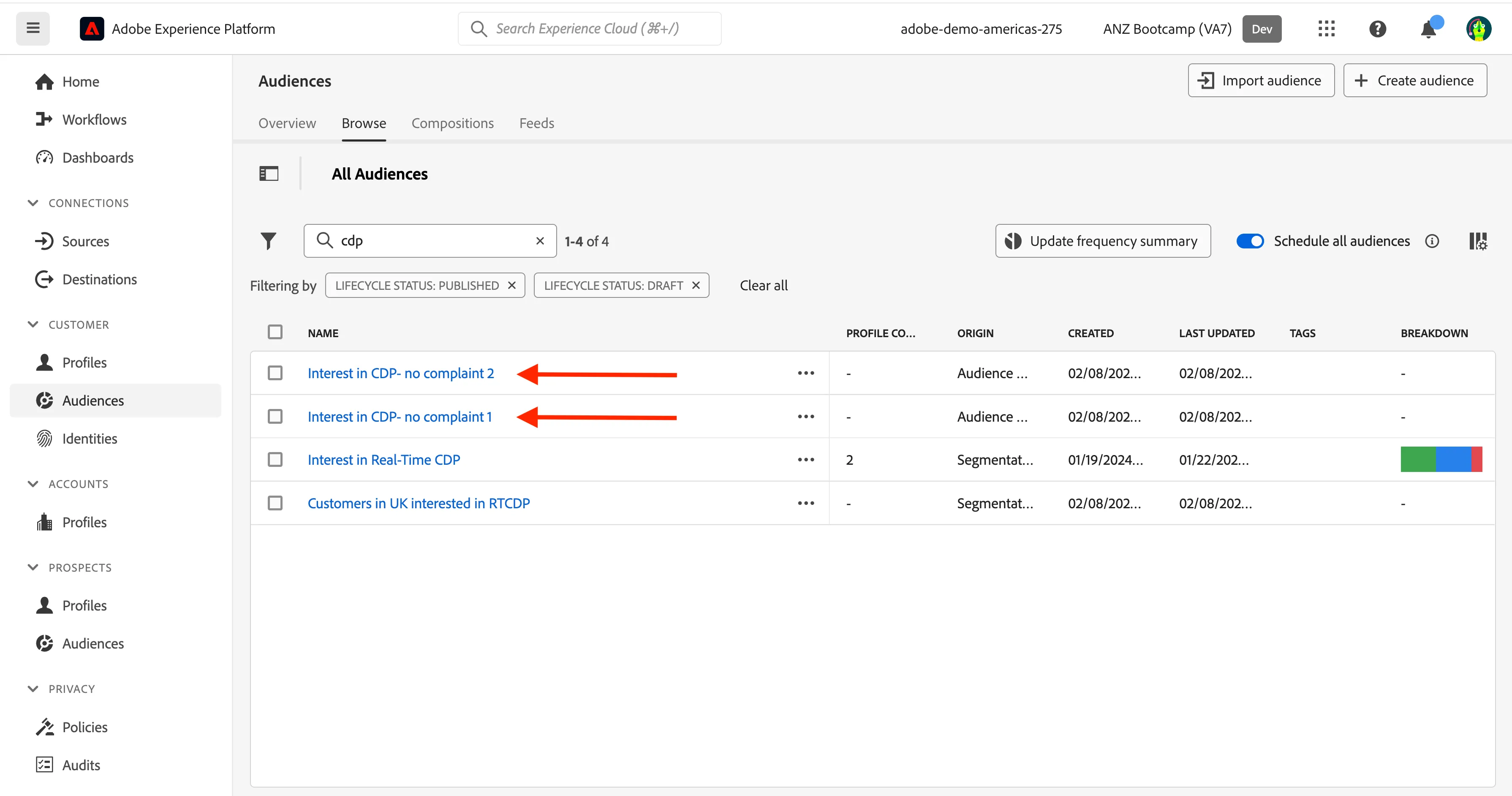The width and height of the screenshot is (1512, 796).
Task: Click the Import audience button
Action: 1261,80
